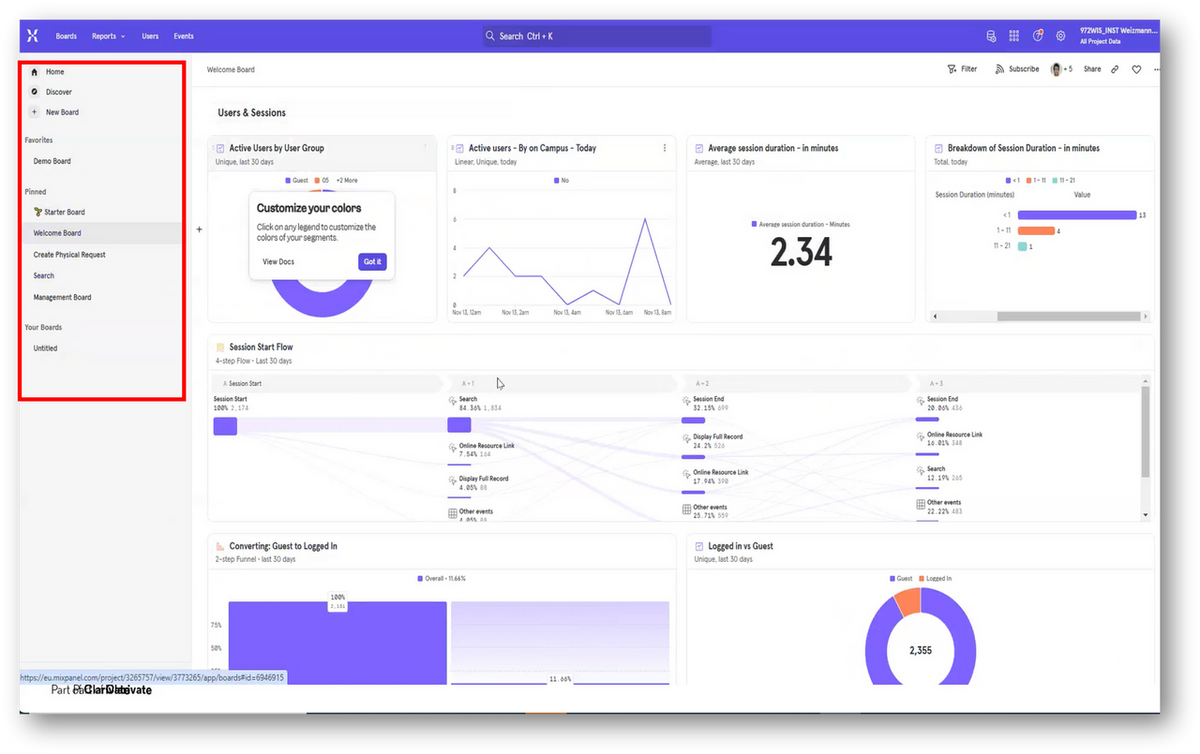
Task: Open the settings gear icon
Action: coord(1061,36)
